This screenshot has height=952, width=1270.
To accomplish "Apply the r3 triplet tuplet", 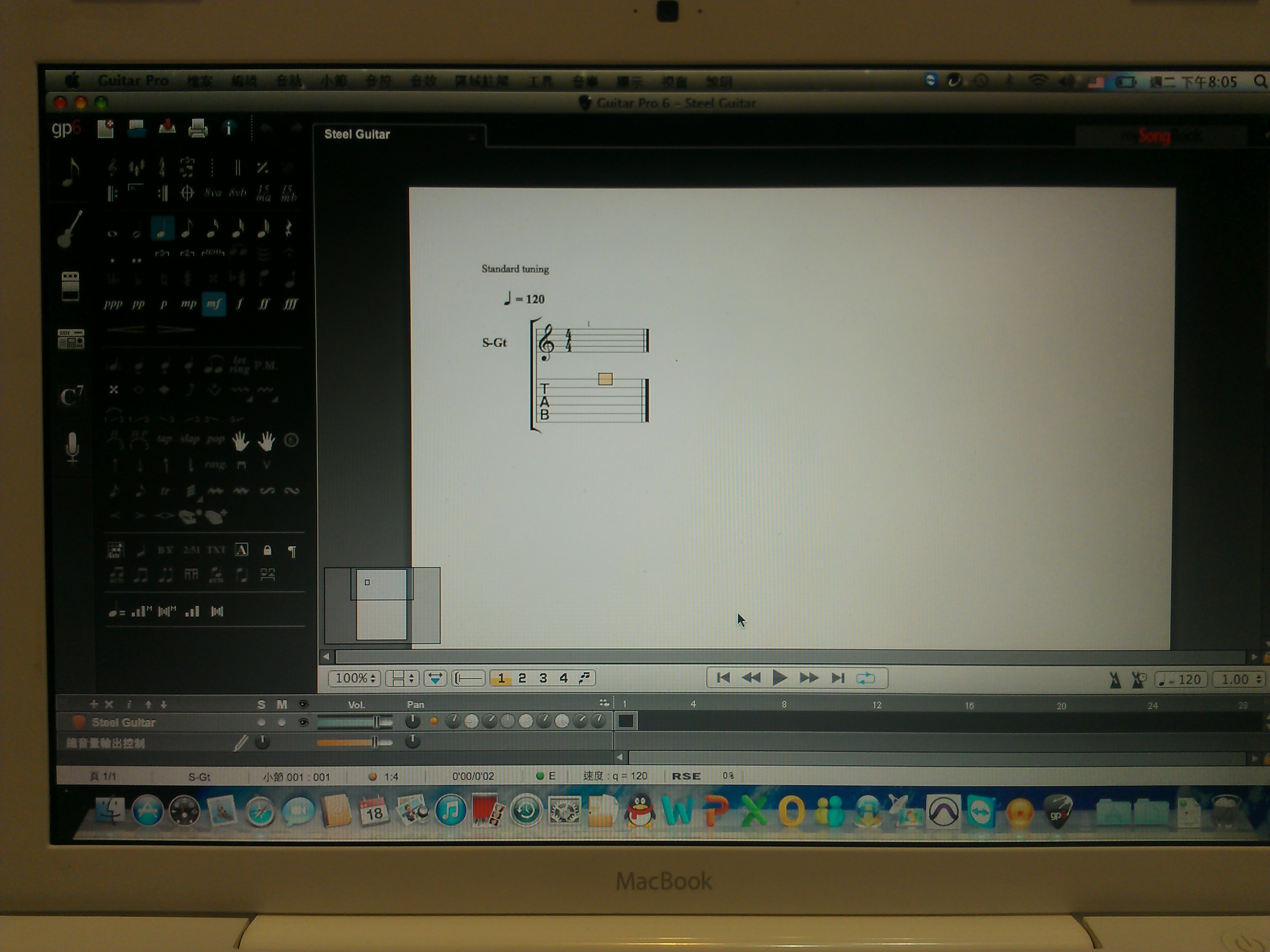I will [162, 253].
